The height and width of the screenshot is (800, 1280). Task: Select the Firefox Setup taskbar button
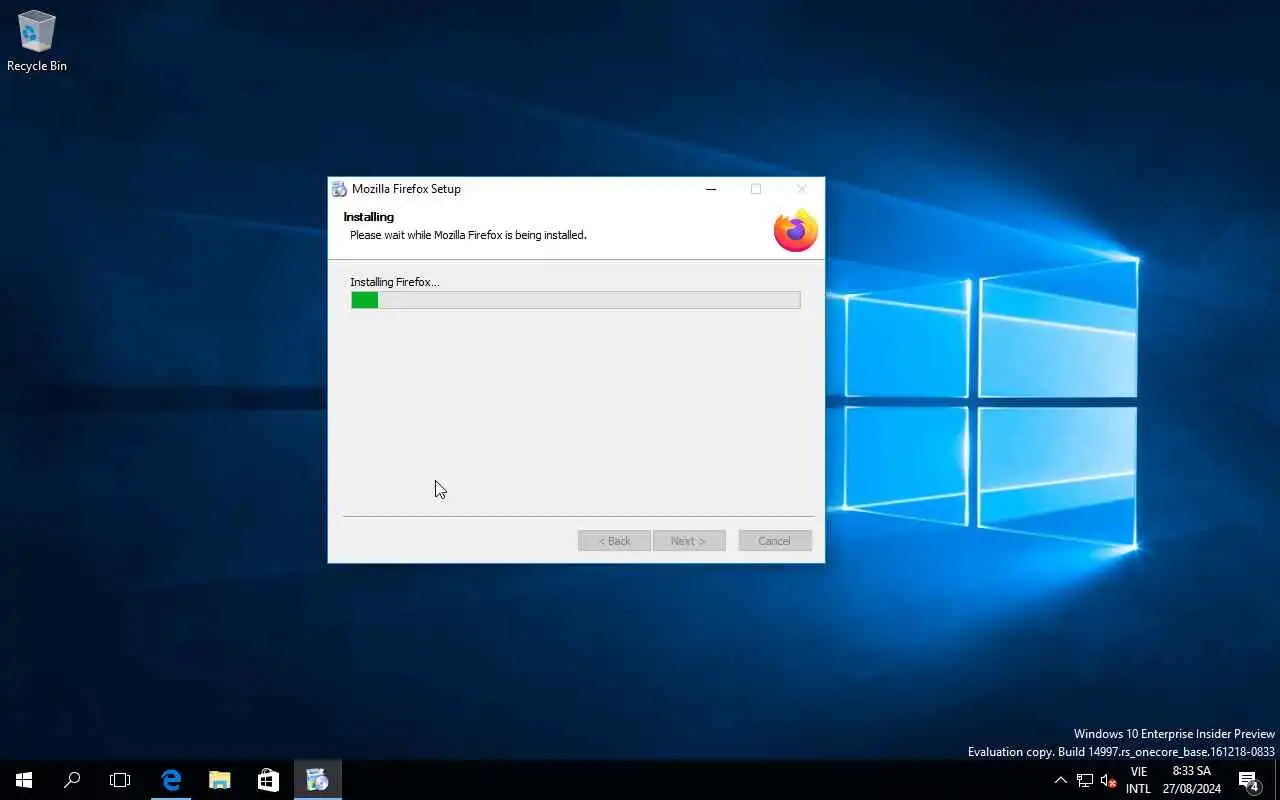pyautogui.click(x=317, y=780)
